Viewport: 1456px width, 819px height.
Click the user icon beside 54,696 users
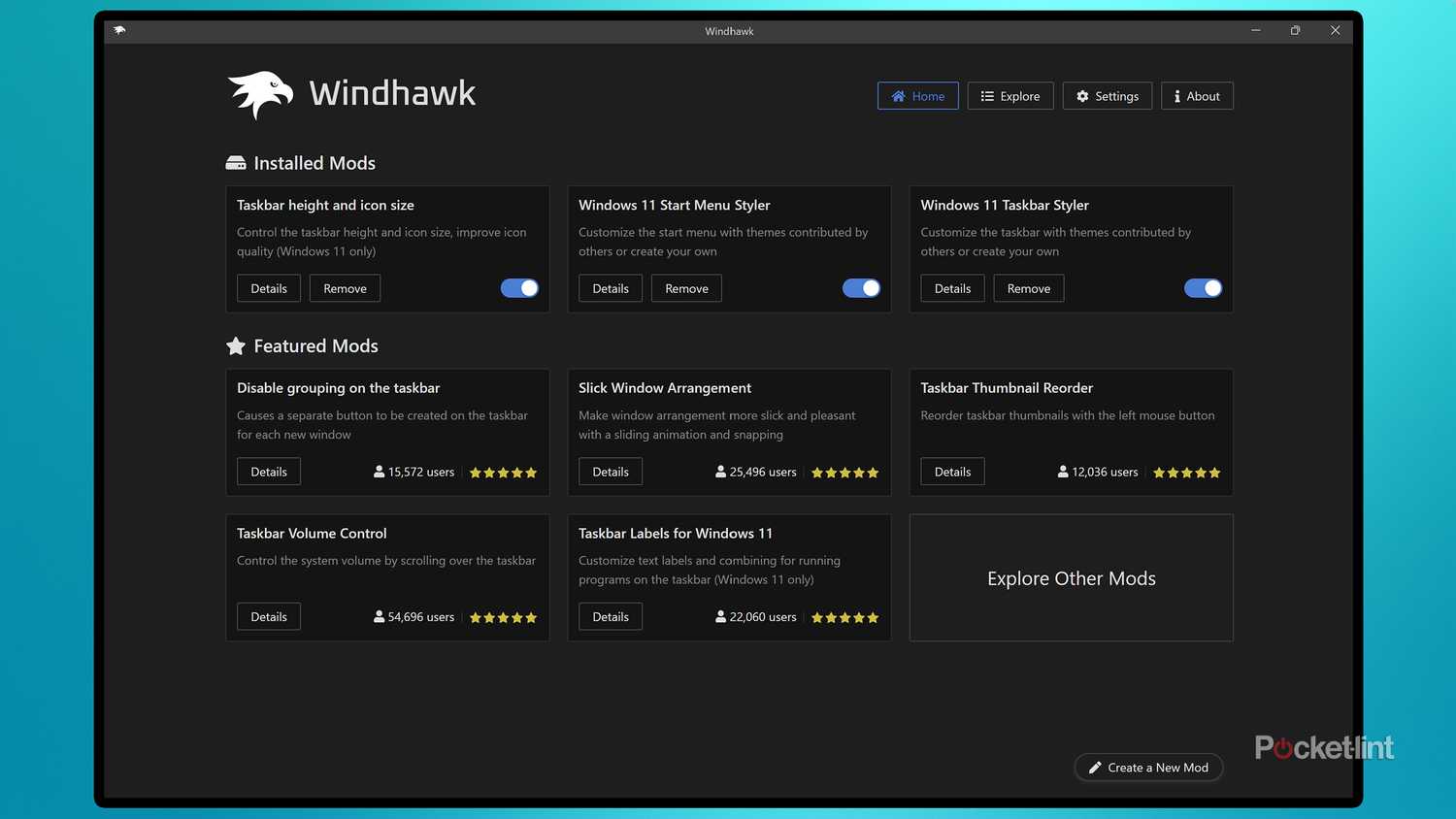(x=378, y=616)
